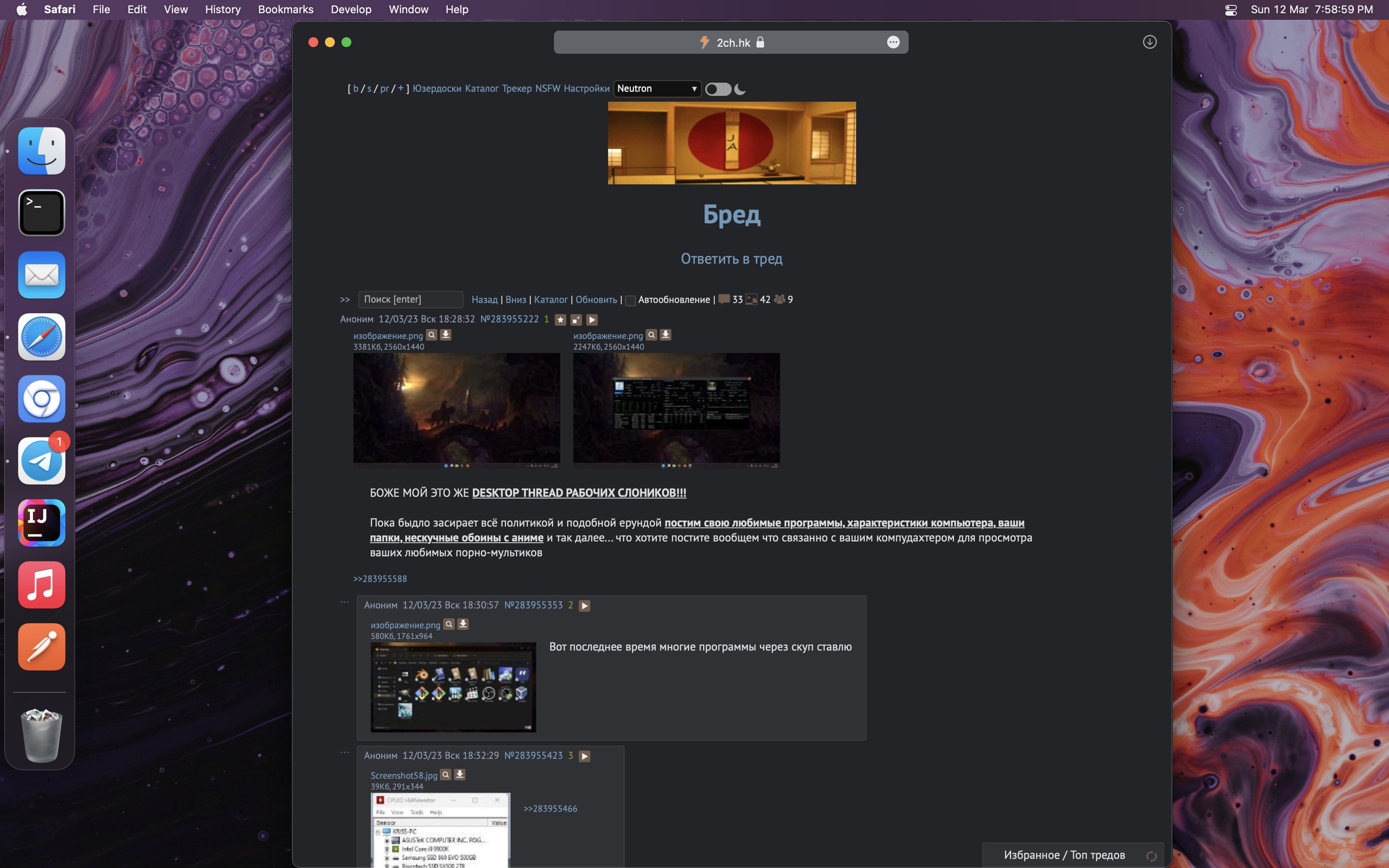1389x868 pixels.
Task: Open Finder from the Dock
Action: (41, 151)
